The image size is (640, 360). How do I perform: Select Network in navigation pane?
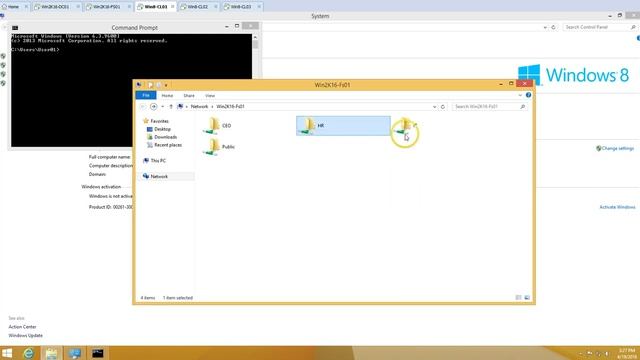(156, 176)
